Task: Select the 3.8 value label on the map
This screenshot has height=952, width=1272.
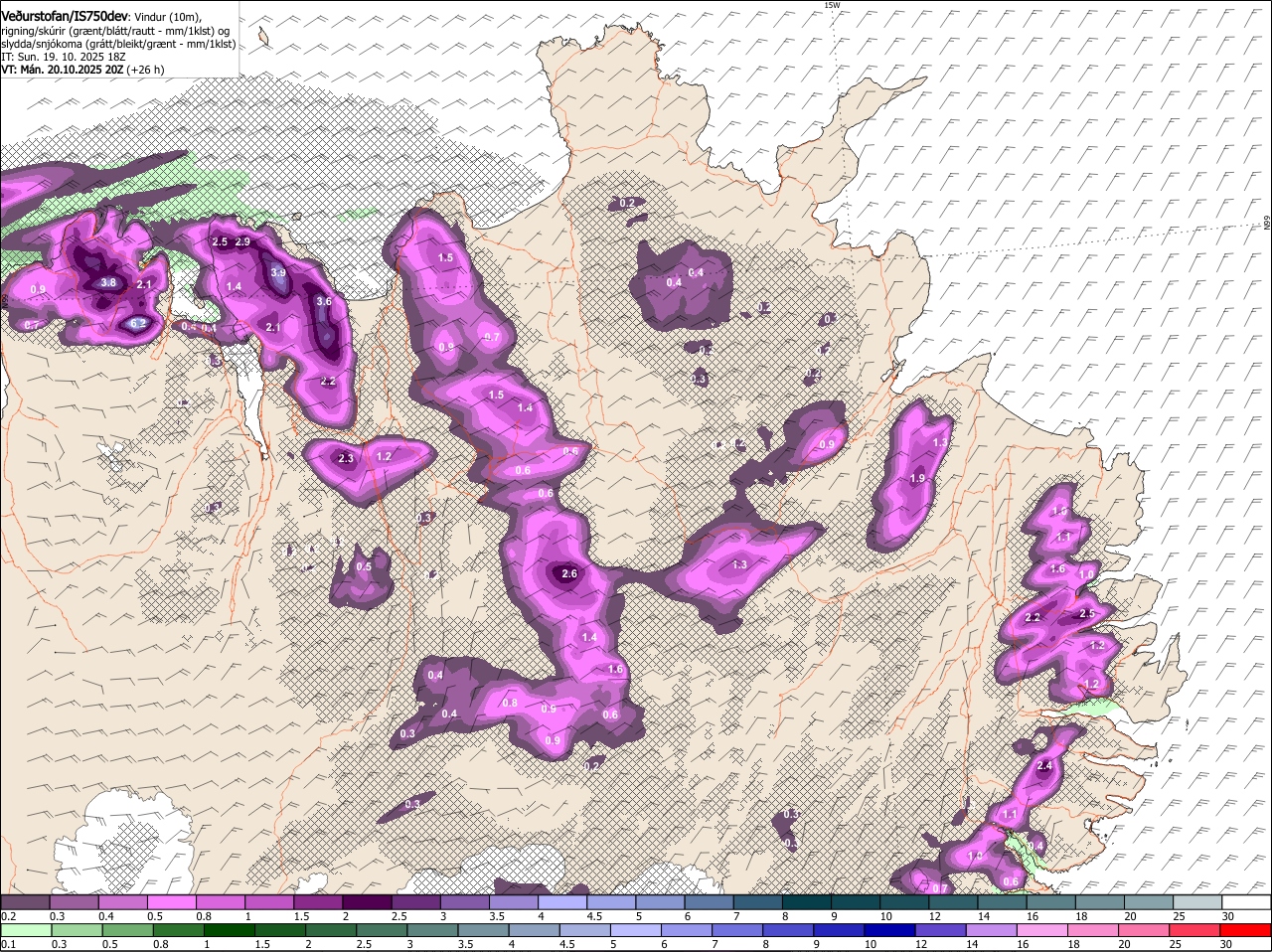Action: pyautogui.click(x=108, y=282)
